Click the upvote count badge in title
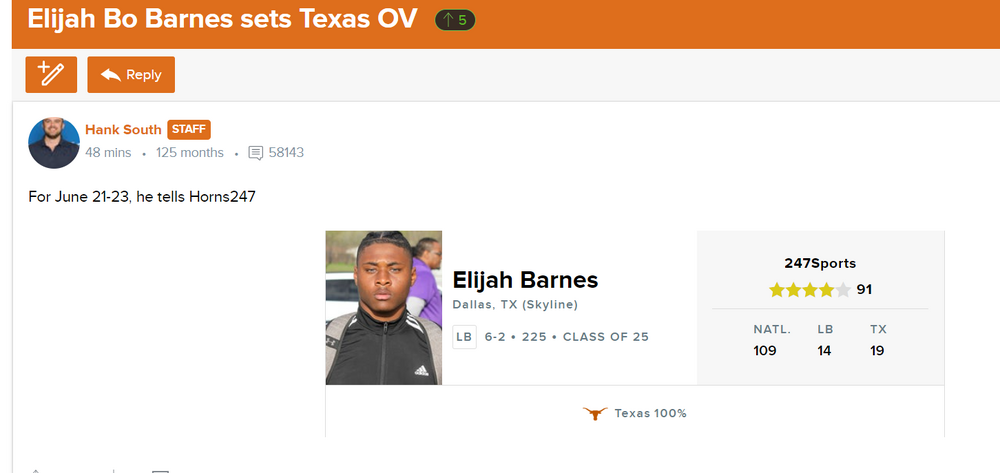The height and width of the screenshot is (473, 1000). [x=455, y=20]
